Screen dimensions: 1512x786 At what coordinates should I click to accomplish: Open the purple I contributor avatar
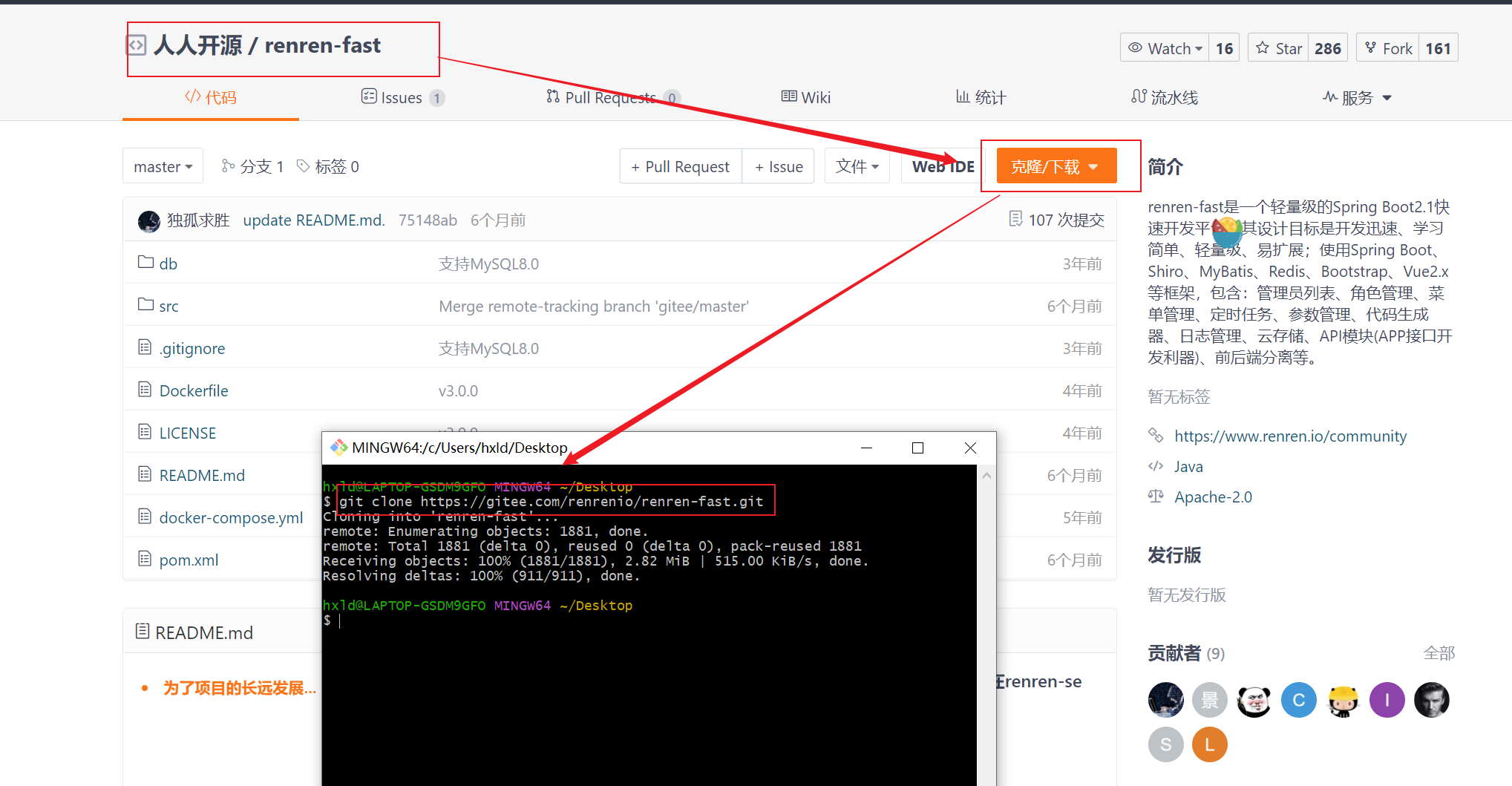[x=1387, y=700]
